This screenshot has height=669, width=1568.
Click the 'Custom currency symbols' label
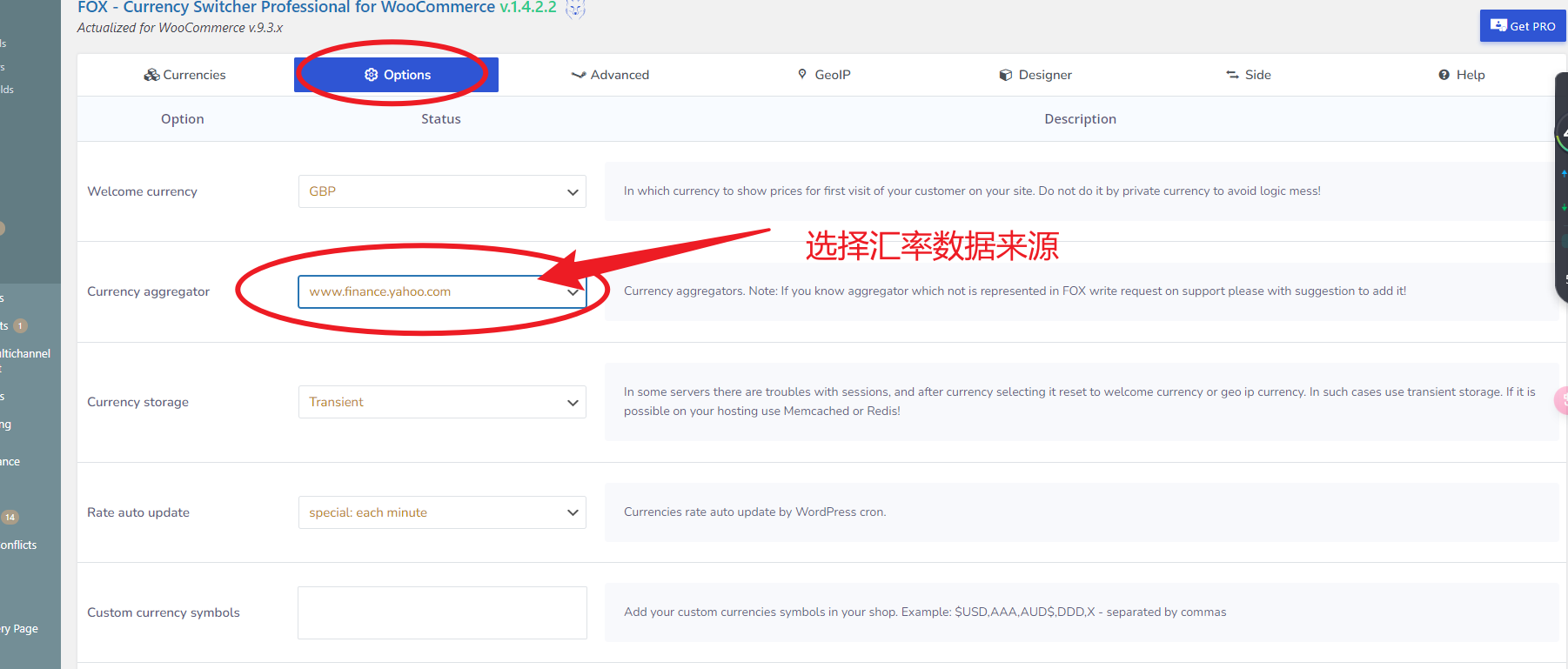click(164, 612)
